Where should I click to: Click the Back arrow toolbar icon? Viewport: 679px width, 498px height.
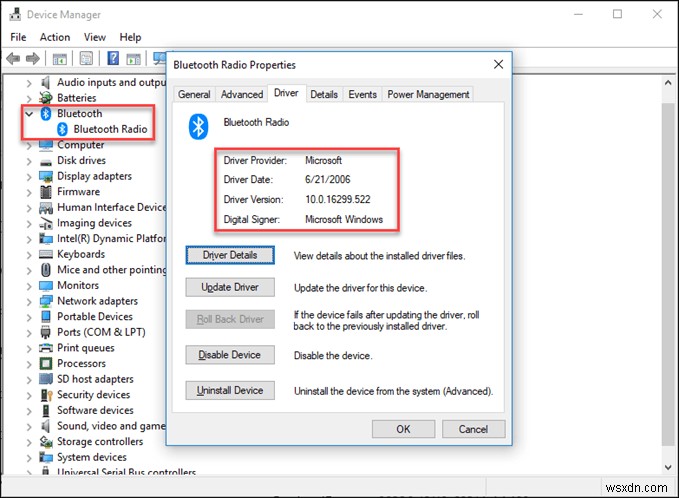tap(13, 58)
